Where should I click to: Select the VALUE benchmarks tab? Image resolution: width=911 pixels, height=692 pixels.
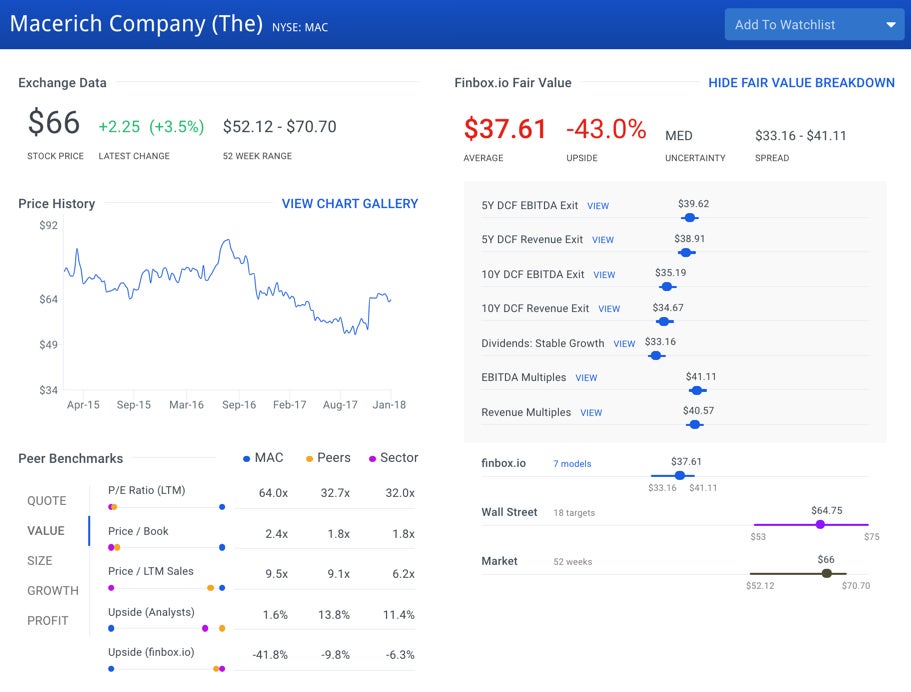pyautogui.click(x=46, y=530)
